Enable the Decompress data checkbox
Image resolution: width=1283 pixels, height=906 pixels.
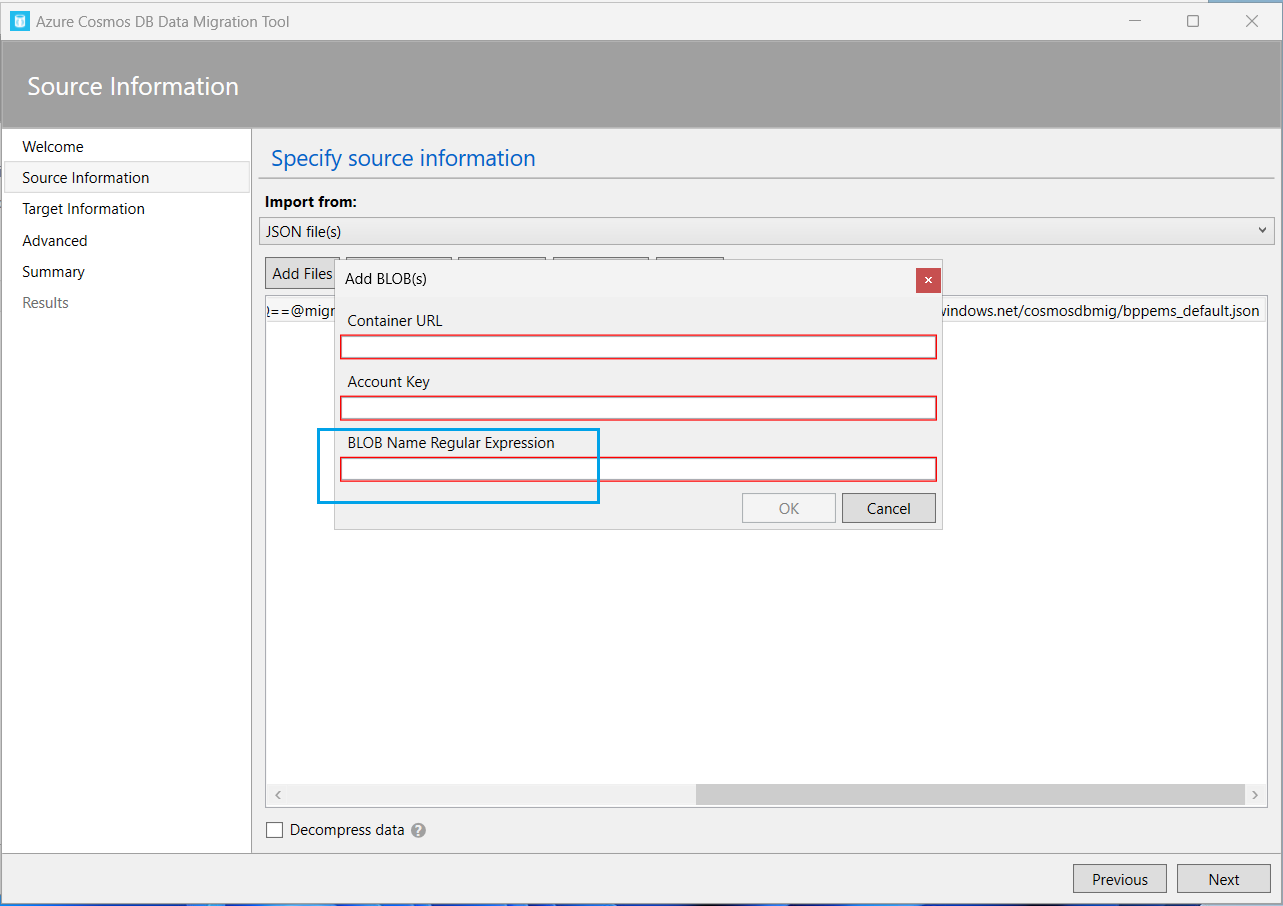[x=274, y=830]
